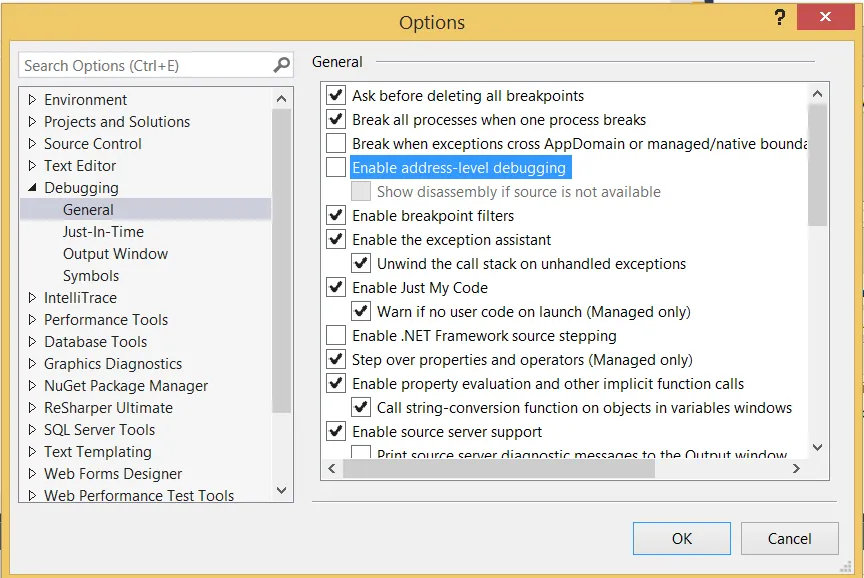Expand the Environment node
This screenshot has height=578, width=864.
pos(33,100)
